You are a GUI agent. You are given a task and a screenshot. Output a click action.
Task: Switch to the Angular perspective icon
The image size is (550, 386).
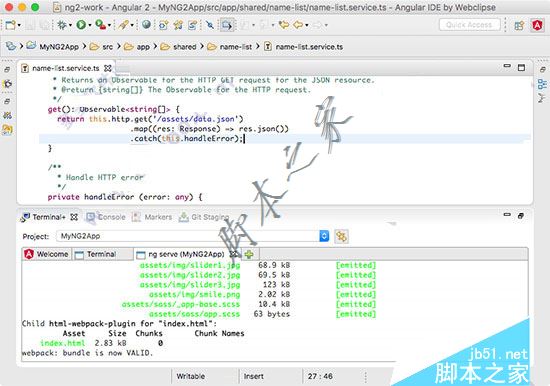(537, 25)
